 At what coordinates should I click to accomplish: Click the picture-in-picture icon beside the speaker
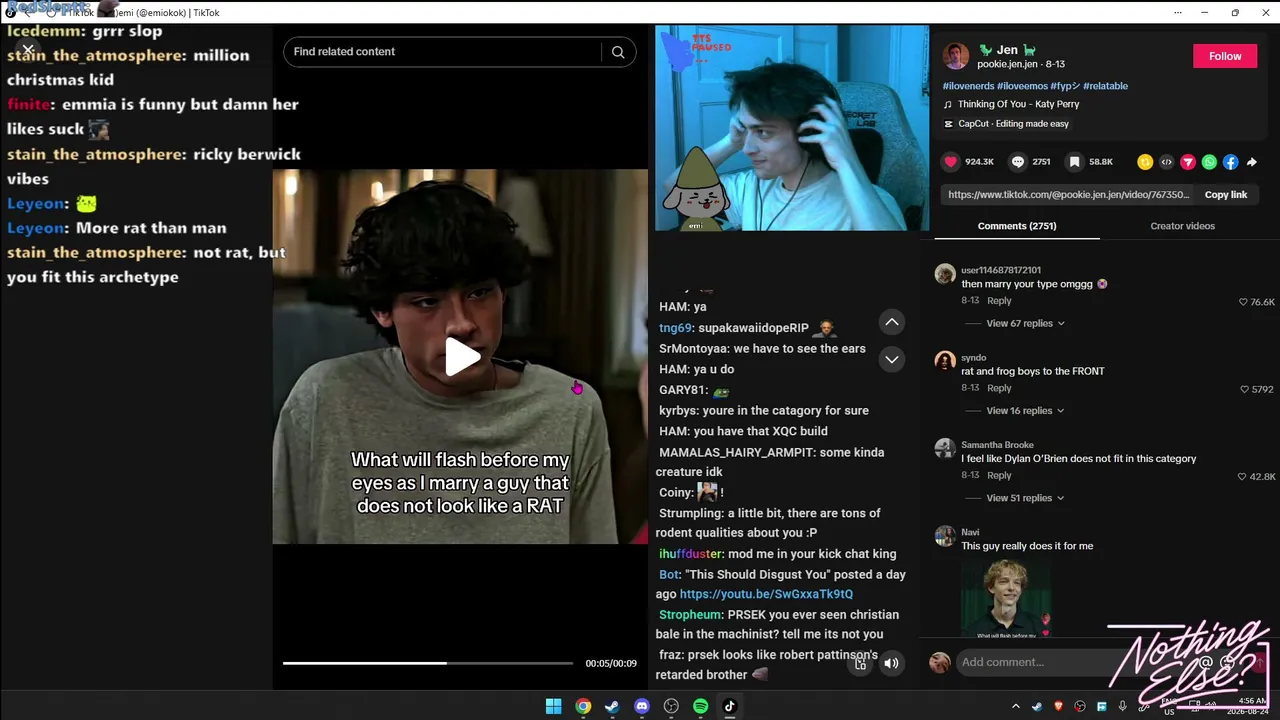pos(860,663)
